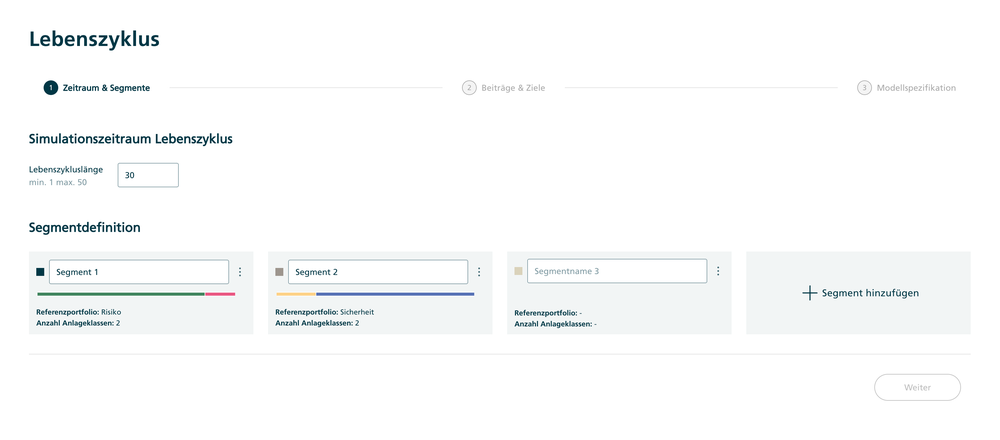This screenshot has height=440, width=1000.
Task: Select the gray Segment 2 color swatch
Action: pos(280,272)
